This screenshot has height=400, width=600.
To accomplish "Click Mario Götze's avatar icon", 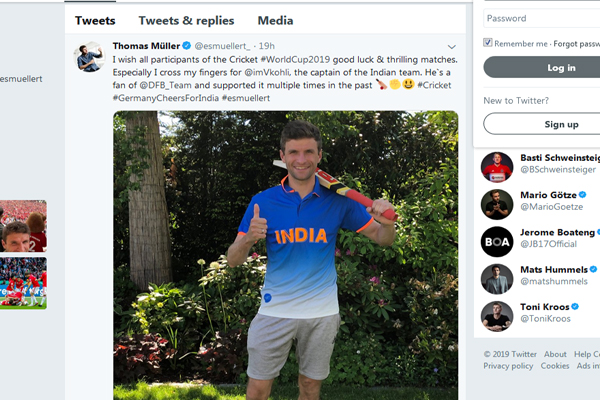I will (x=497, y=204).
